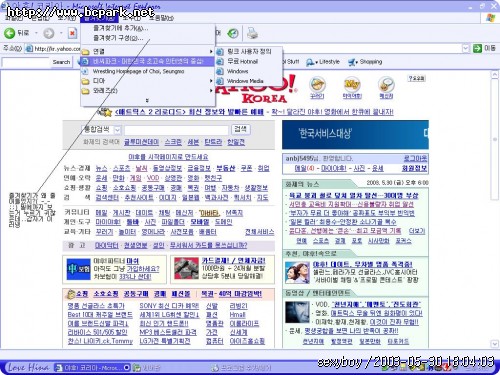Viewport: 500px width, 375px height.
Task: Click the face thumbnail in 동영상 section
Action: [297, 312]
